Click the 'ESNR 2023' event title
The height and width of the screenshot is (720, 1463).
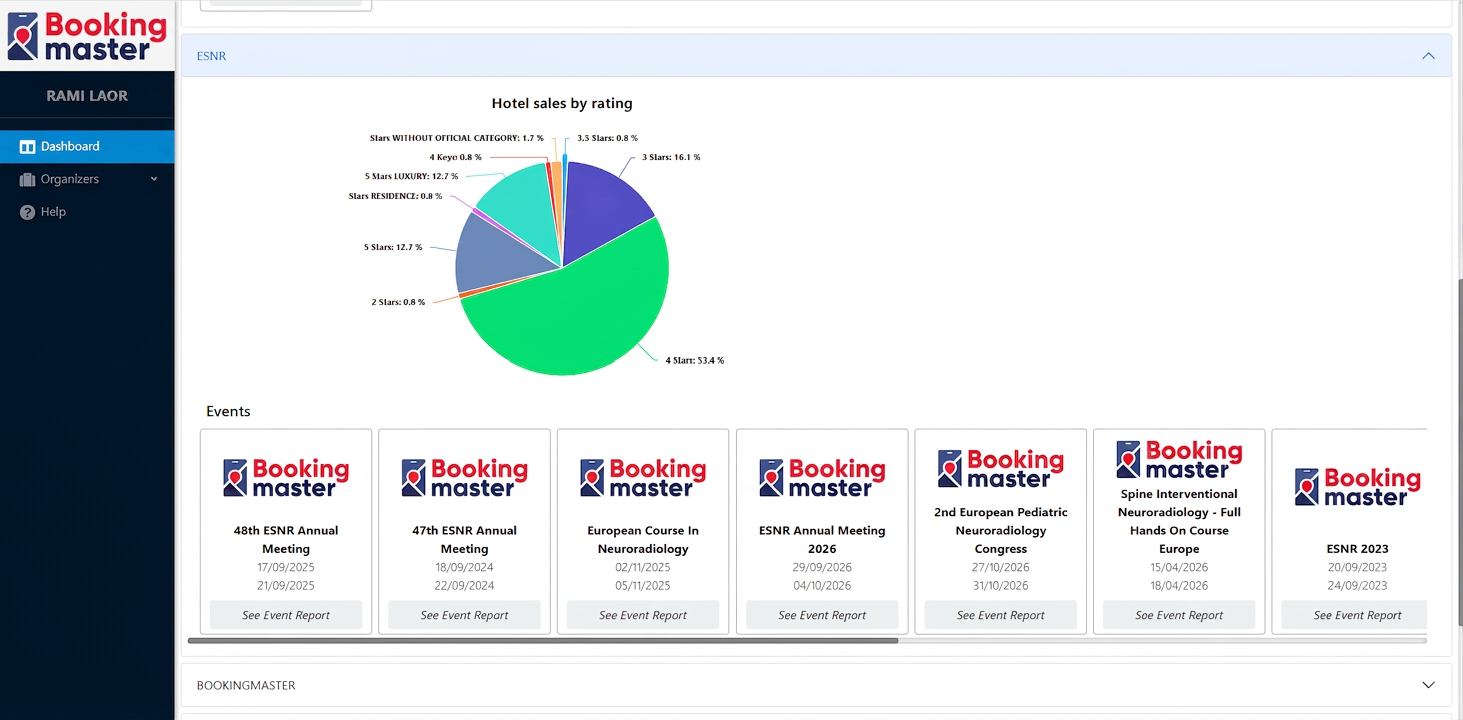(1358, 549)
